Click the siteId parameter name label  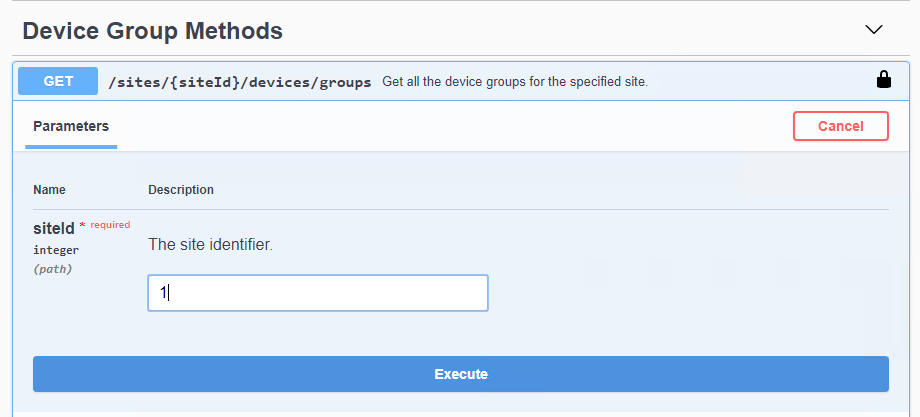click(x=54, y=229)
